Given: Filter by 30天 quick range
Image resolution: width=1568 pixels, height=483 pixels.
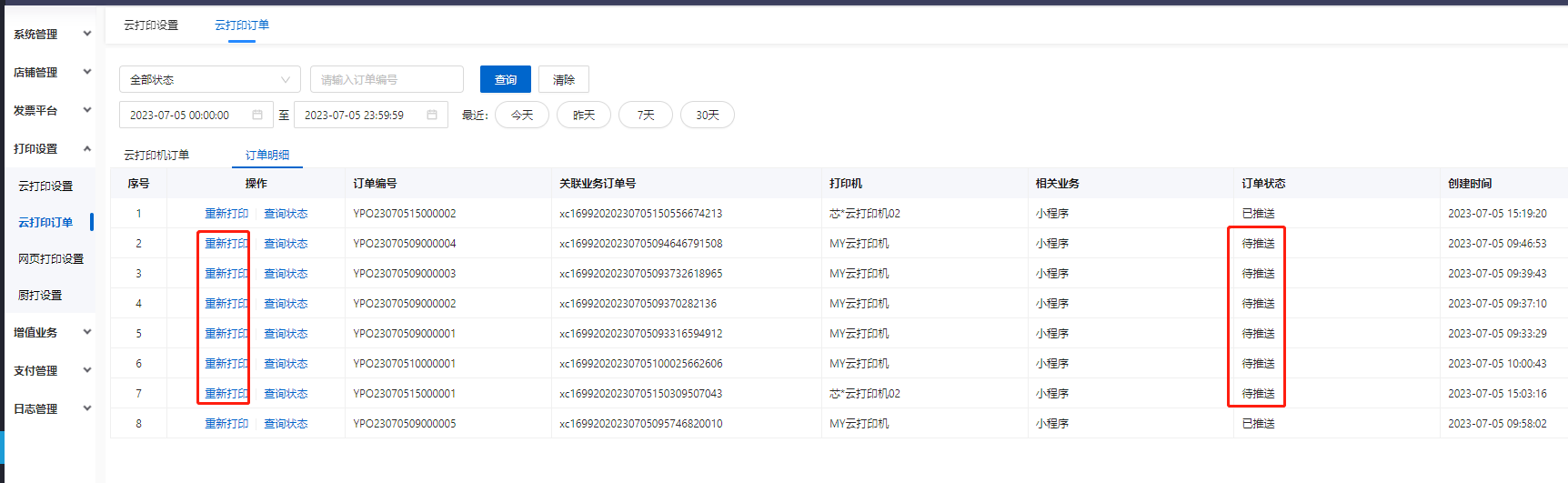Looking at the screenshot, I should point(708,115).
